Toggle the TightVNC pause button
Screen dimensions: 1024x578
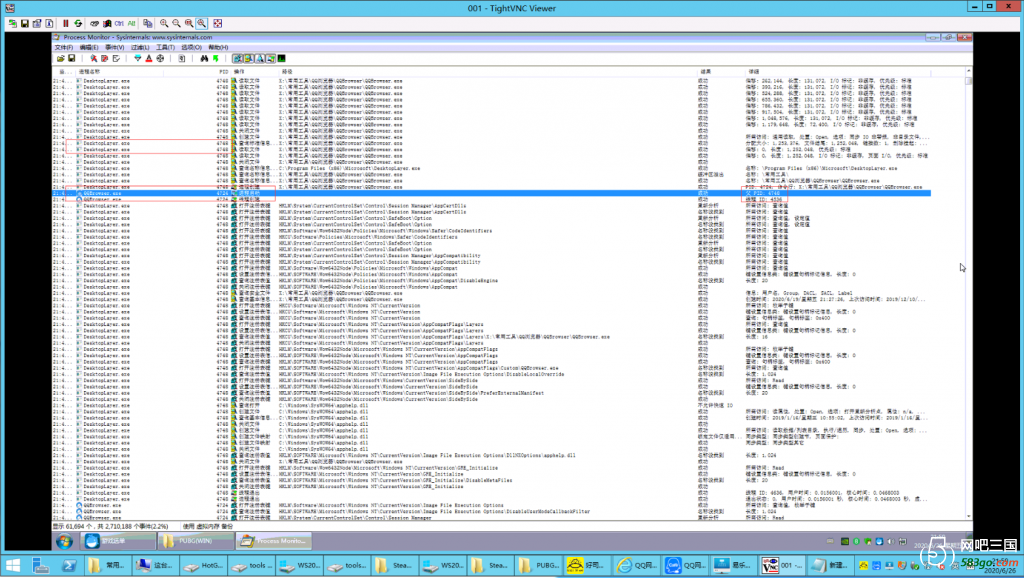(65, 24)
